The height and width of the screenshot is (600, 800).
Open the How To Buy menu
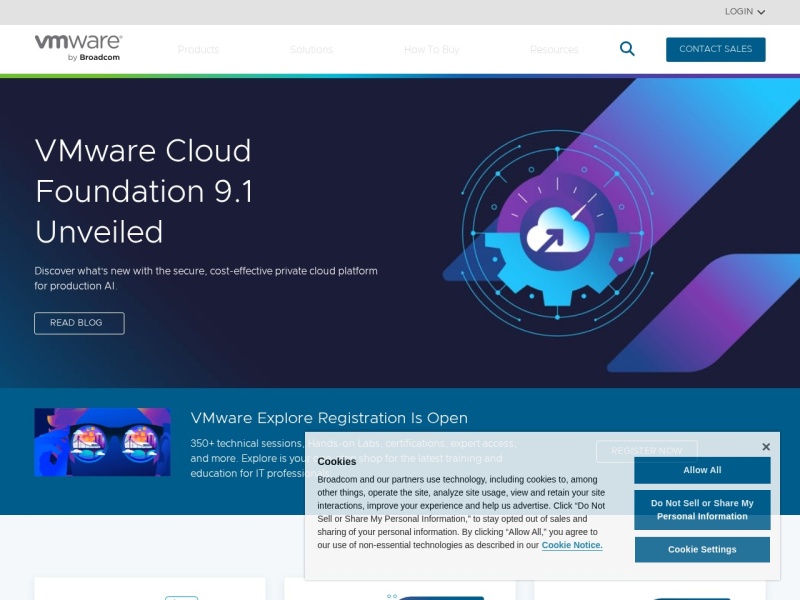432,49
